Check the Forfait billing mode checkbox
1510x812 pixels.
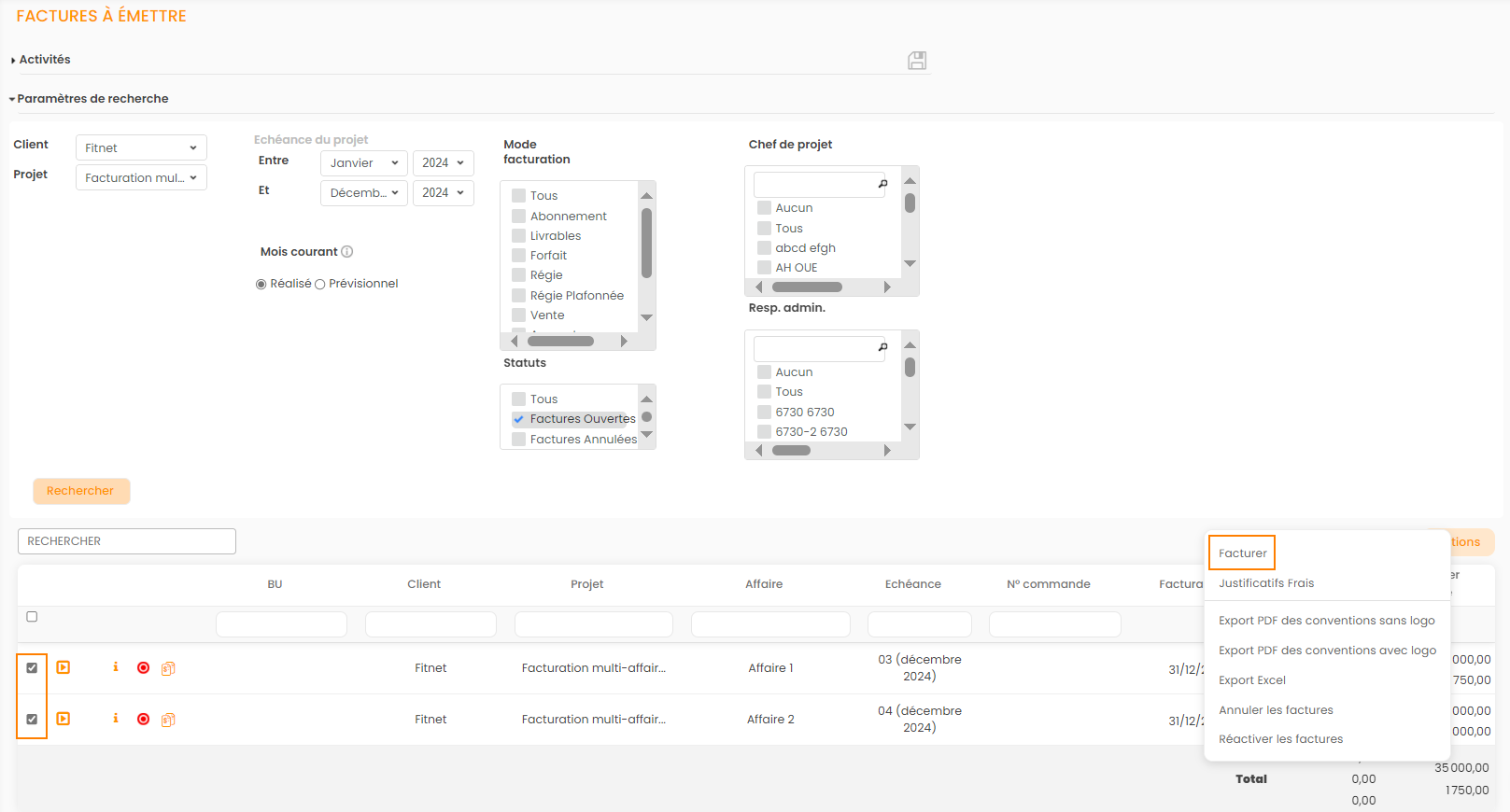pos(519,256)
